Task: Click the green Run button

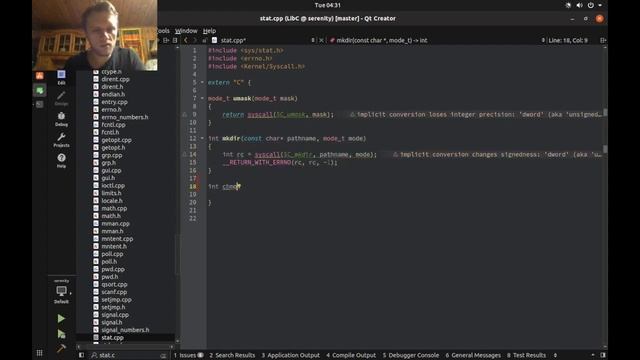Action: point(61,318)
